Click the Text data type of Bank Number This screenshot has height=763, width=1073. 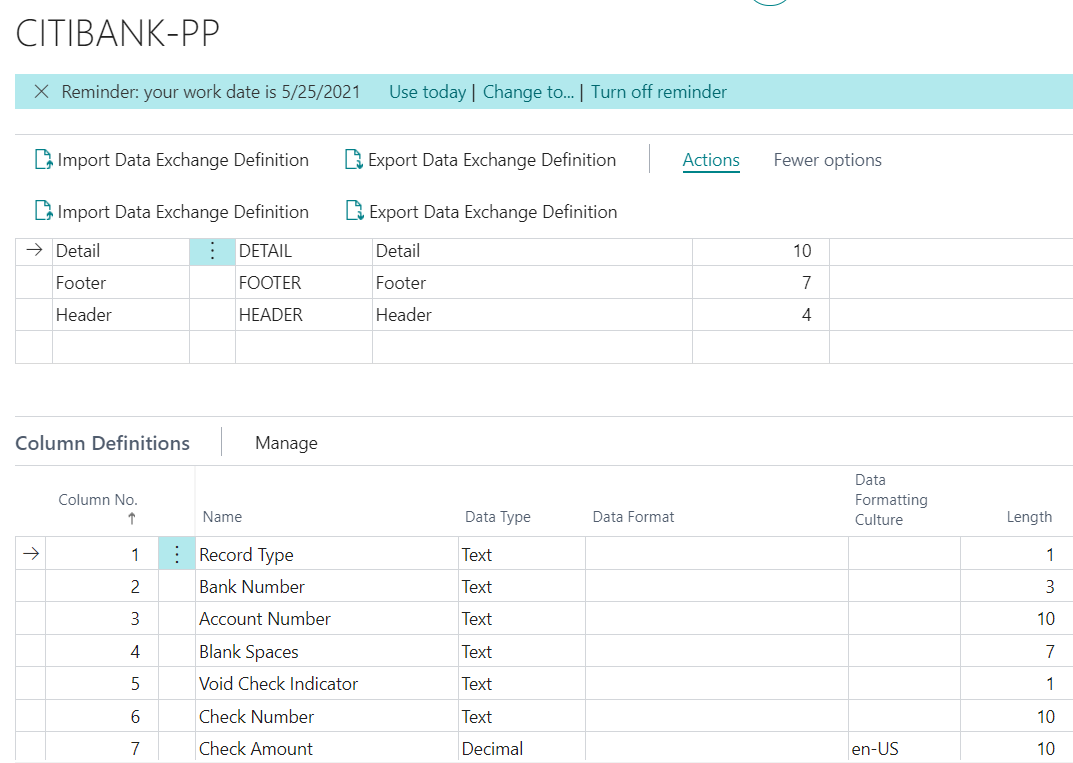point(521,586)
